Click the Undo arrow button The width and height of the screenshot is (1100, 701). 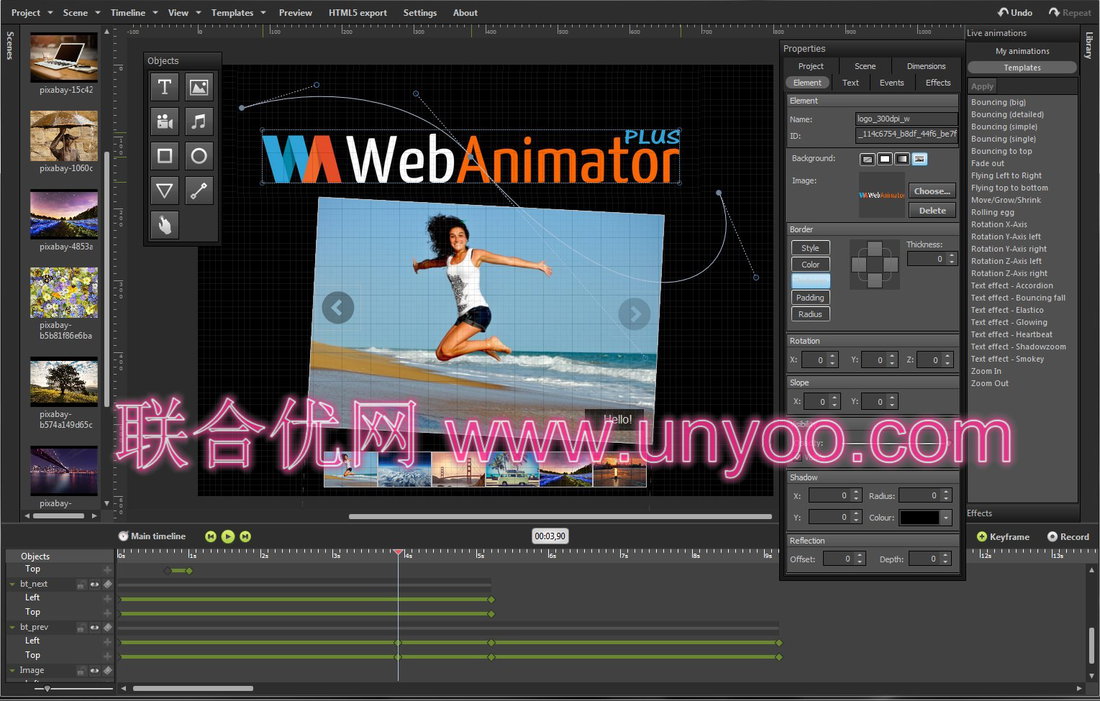pos(1015,13)
